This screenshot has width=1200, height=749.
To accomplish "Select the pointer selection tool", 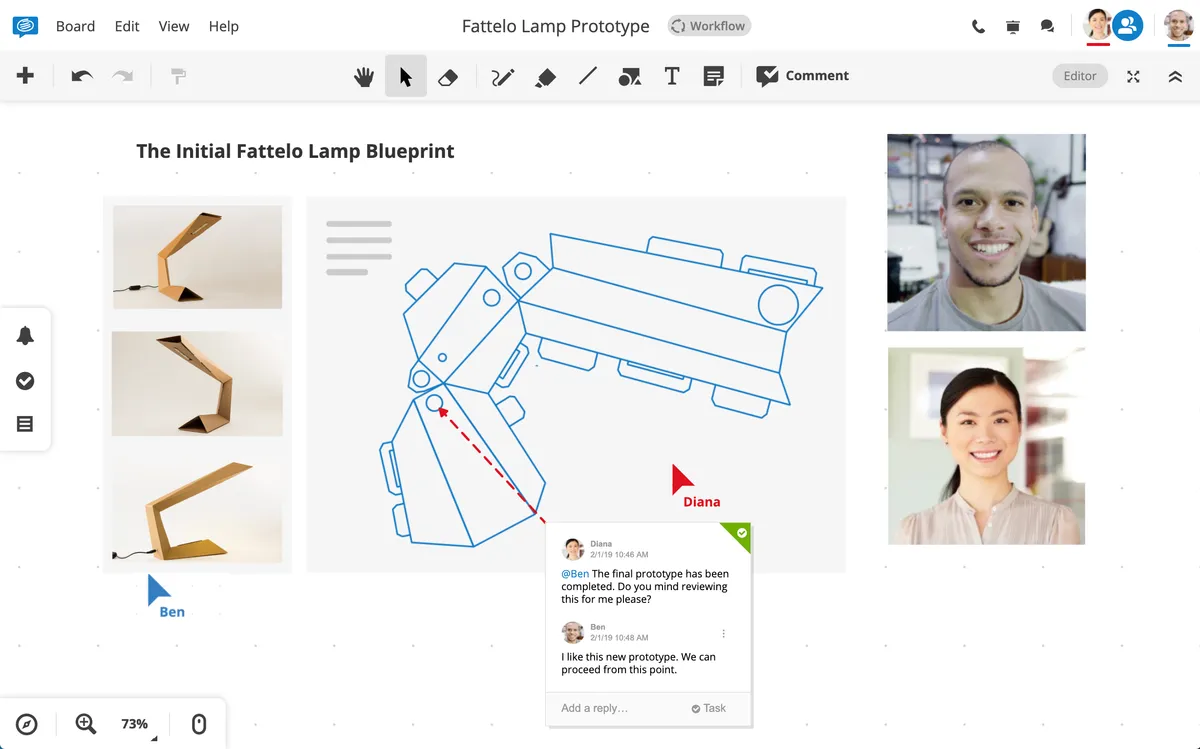I will (x=406, y=76).
